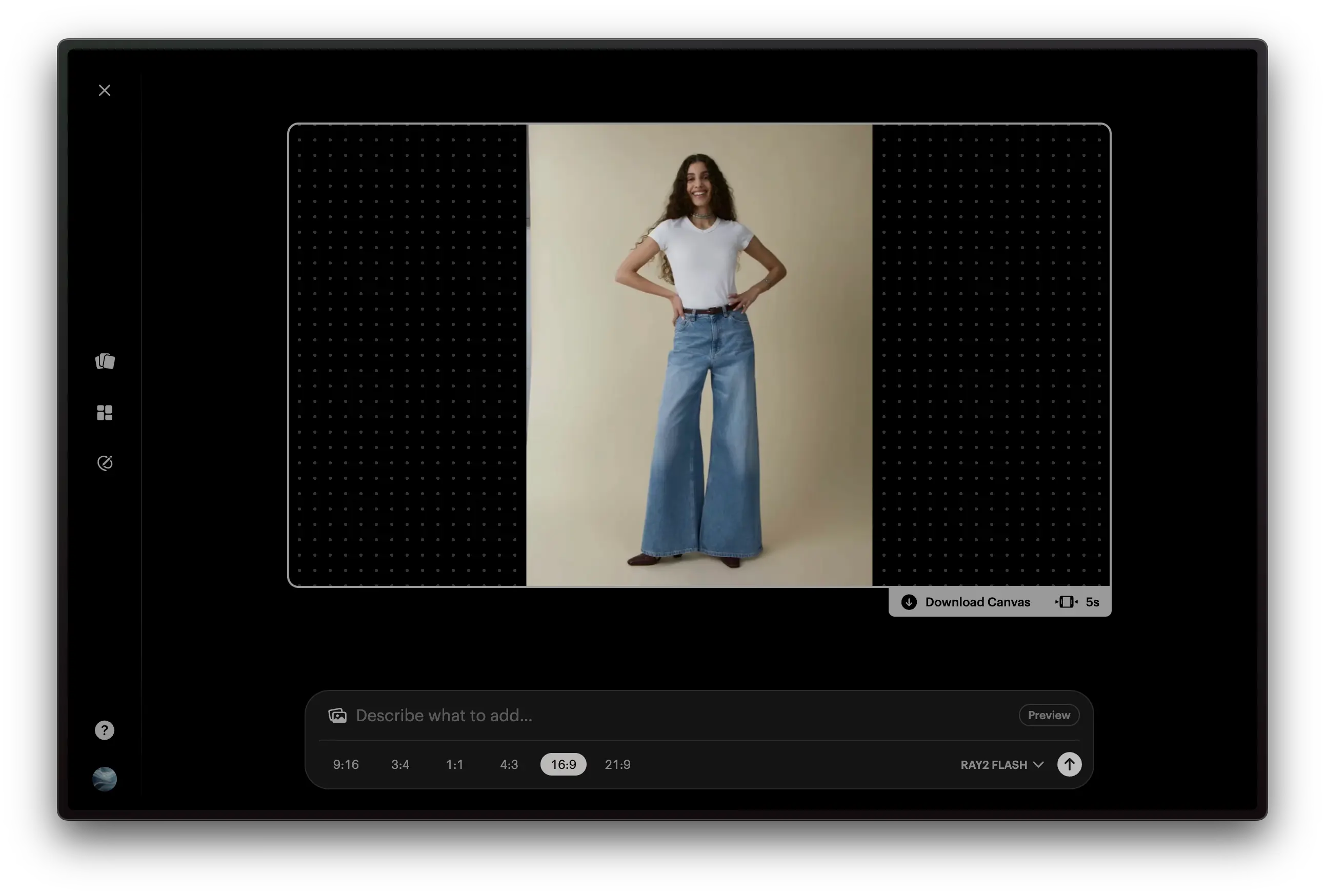Select the 21:9 aspect ratio

point(617,764)
